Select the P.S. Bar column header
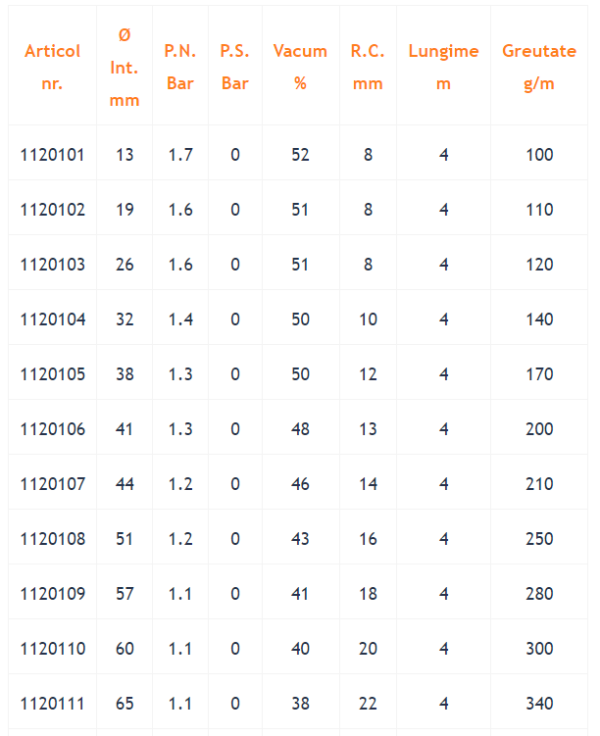 (235, 67)
